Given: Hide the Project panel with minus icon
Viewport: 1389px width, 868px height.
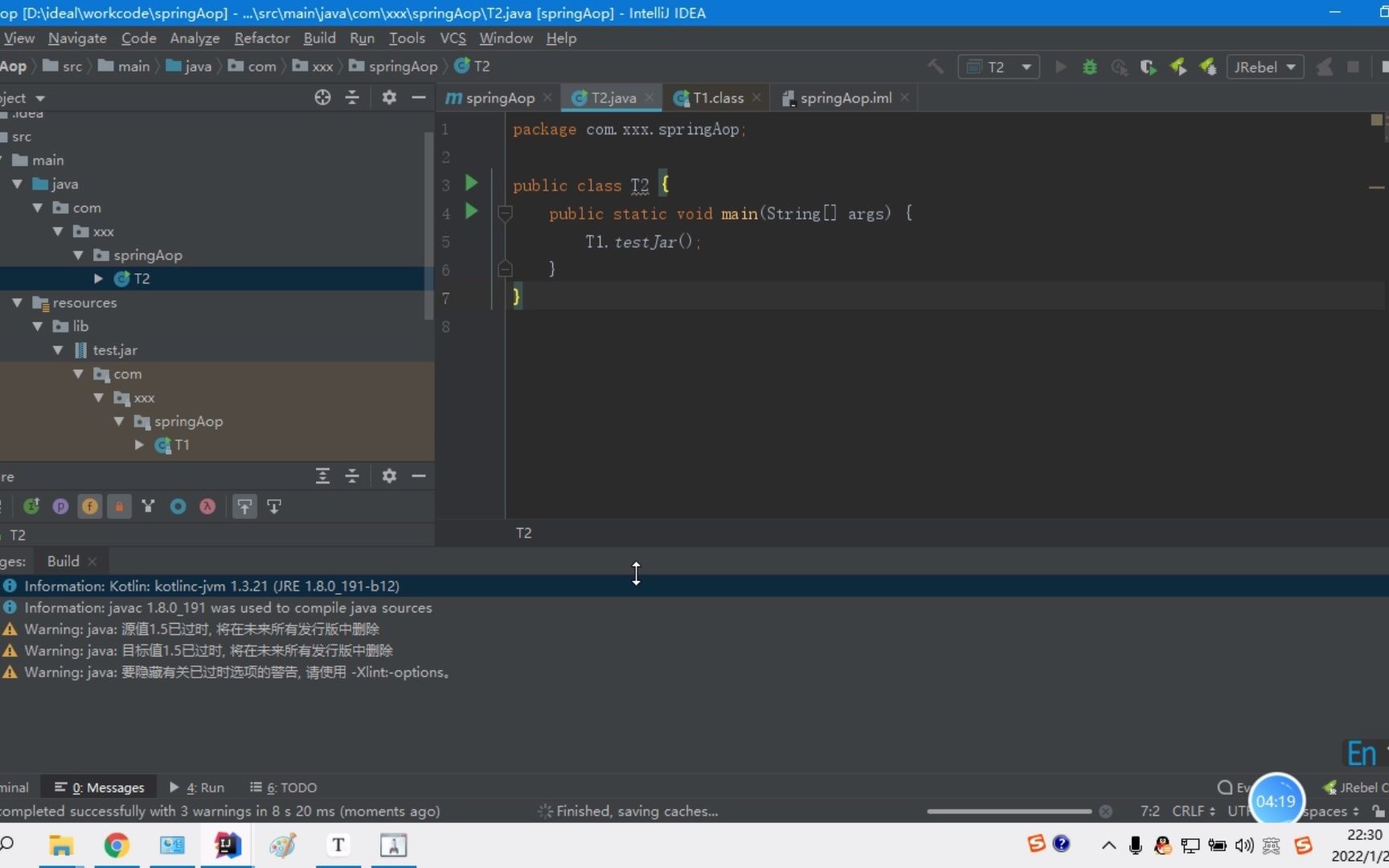Looking at the screenshot, I should pyautogui.click(x=418, y=97).
